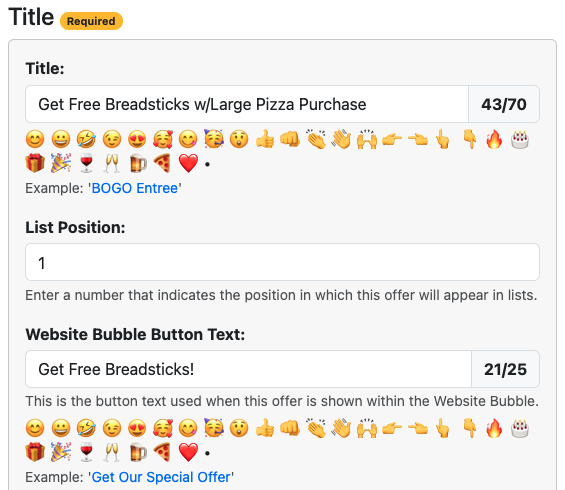This screenshot has width=565, height=490.
Task: Pick pizza emoji under Website Bubble text
Action: coord(162,452)
